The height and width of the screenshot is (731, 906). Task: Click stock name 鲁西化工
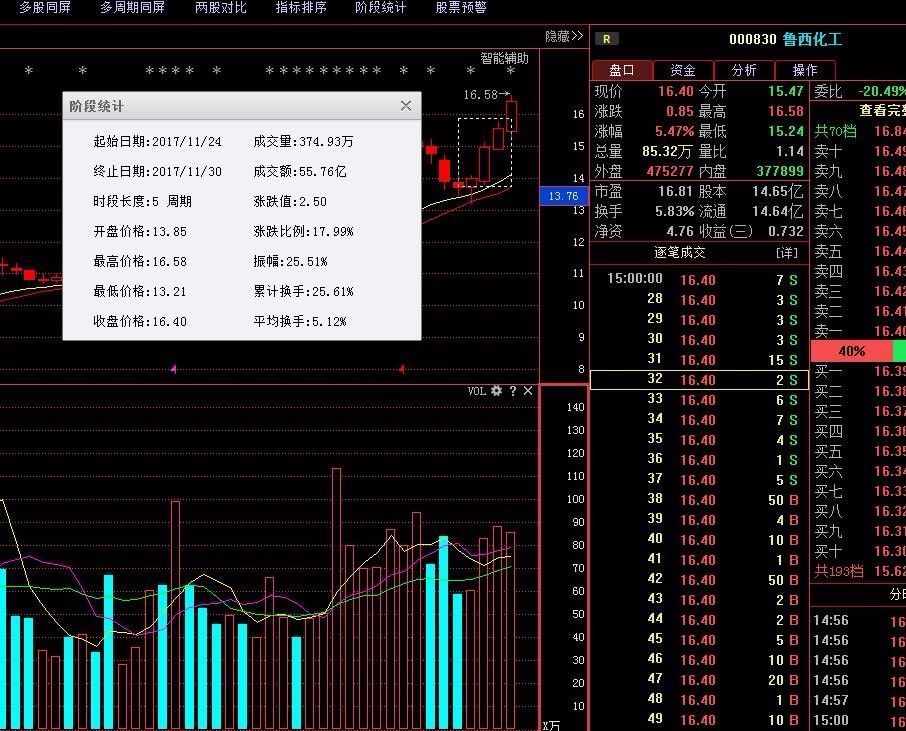(x=812, y=39)
